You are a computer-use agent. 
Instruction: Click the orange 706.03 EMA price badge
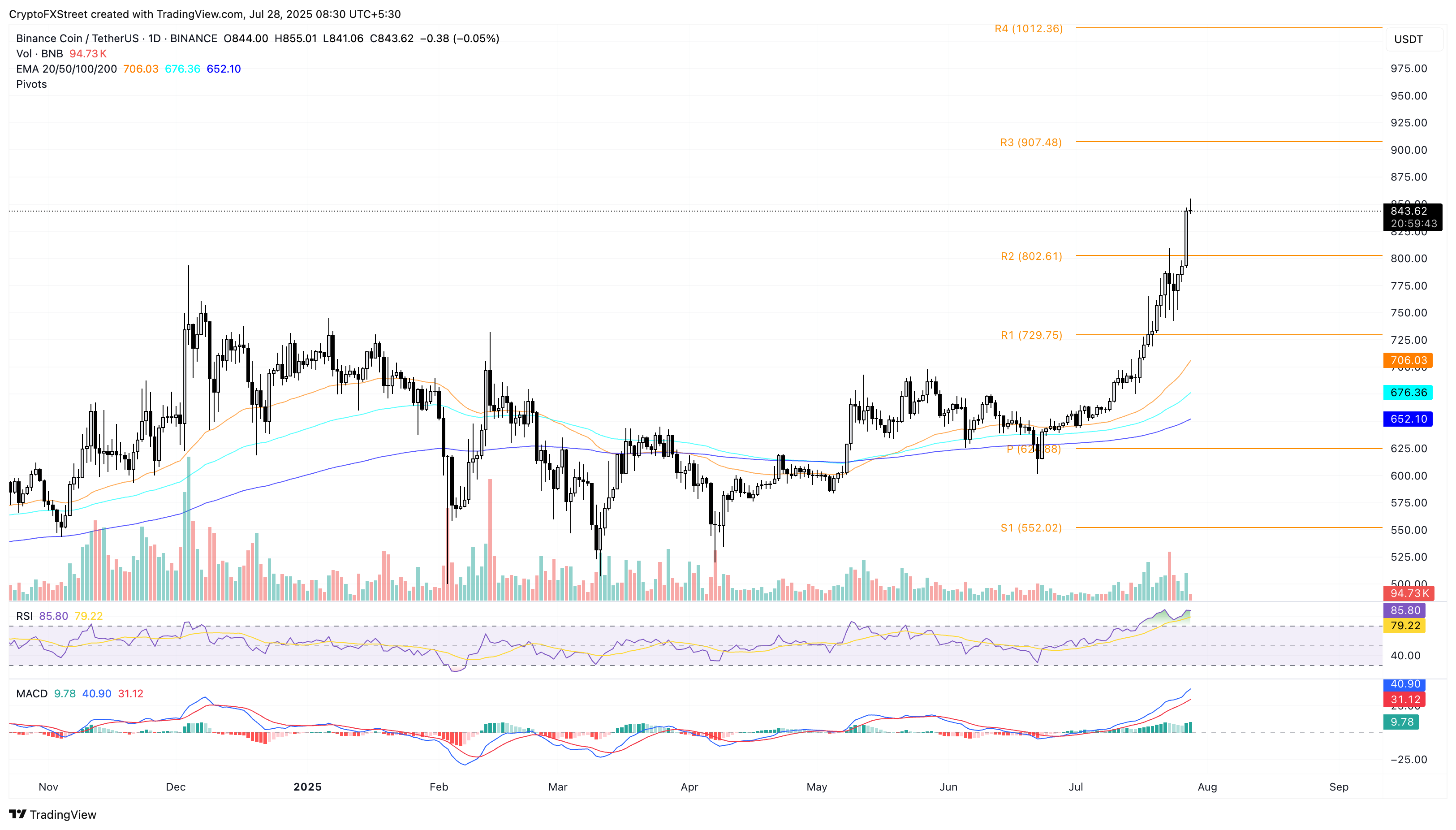pos(1409,360)
